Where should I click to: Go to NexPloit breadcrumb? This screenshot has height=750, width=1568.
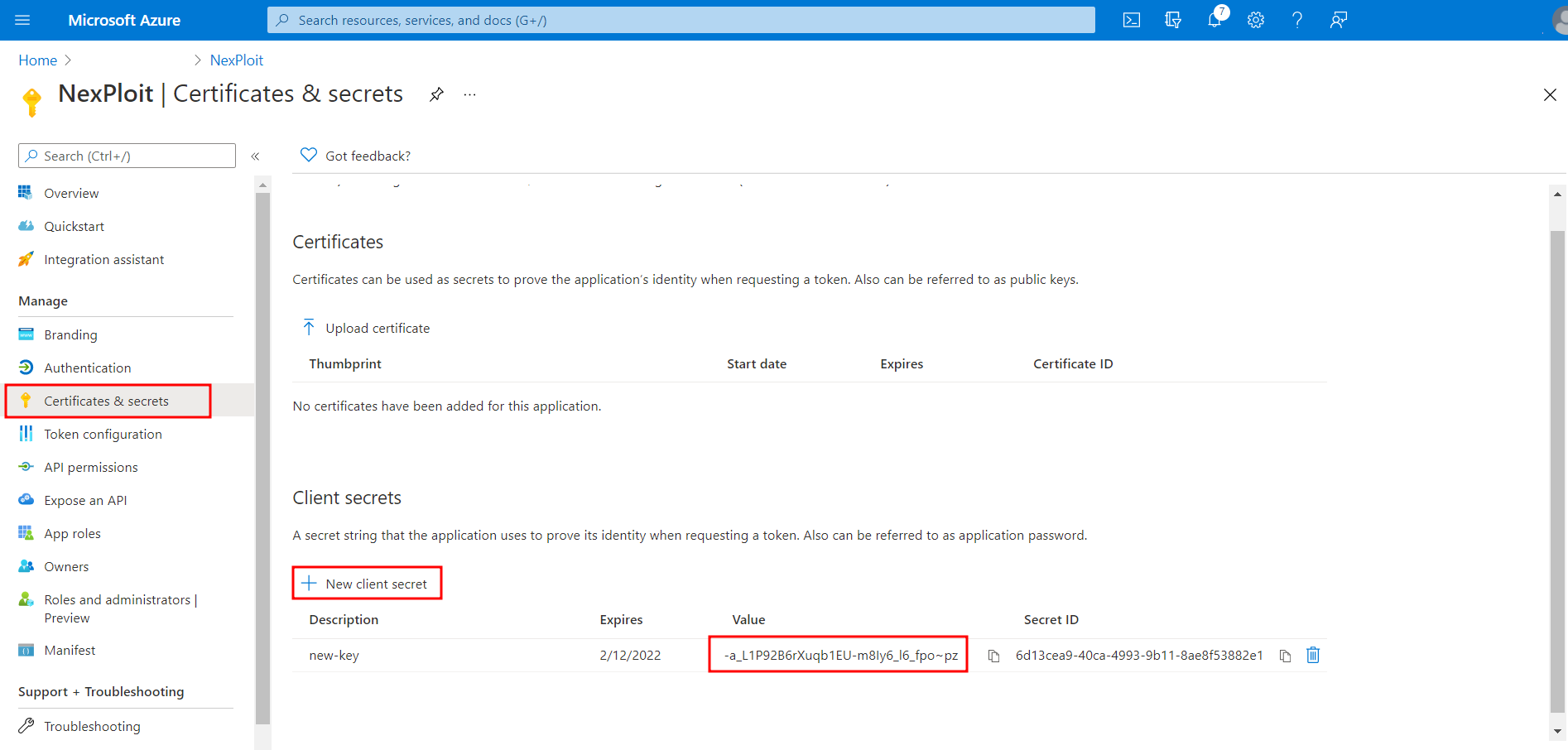[x=236, y=60]
